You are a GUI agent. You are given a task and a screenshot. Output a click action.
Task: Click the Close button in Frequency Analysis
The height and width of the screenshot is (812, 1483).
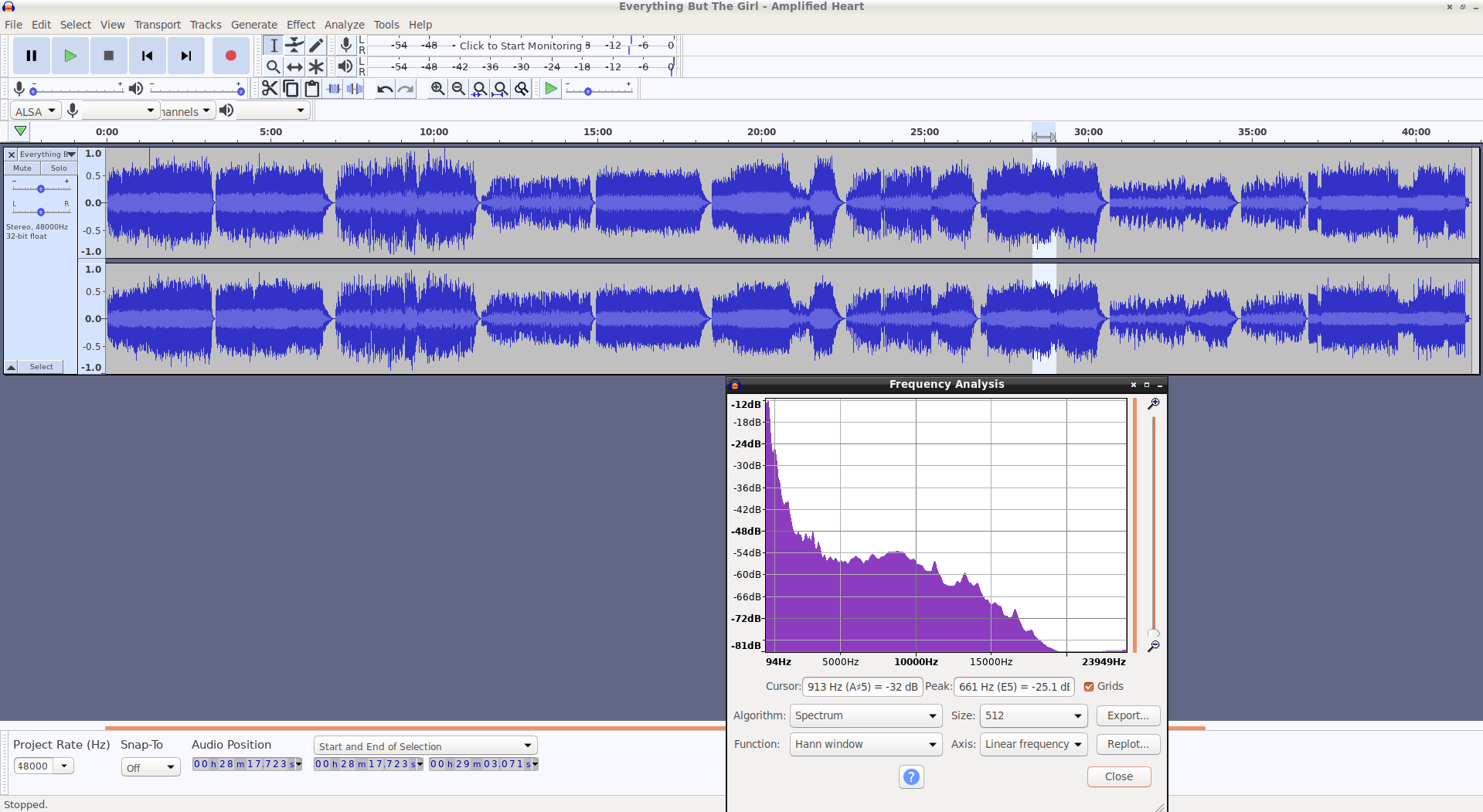coord(1118,776)
